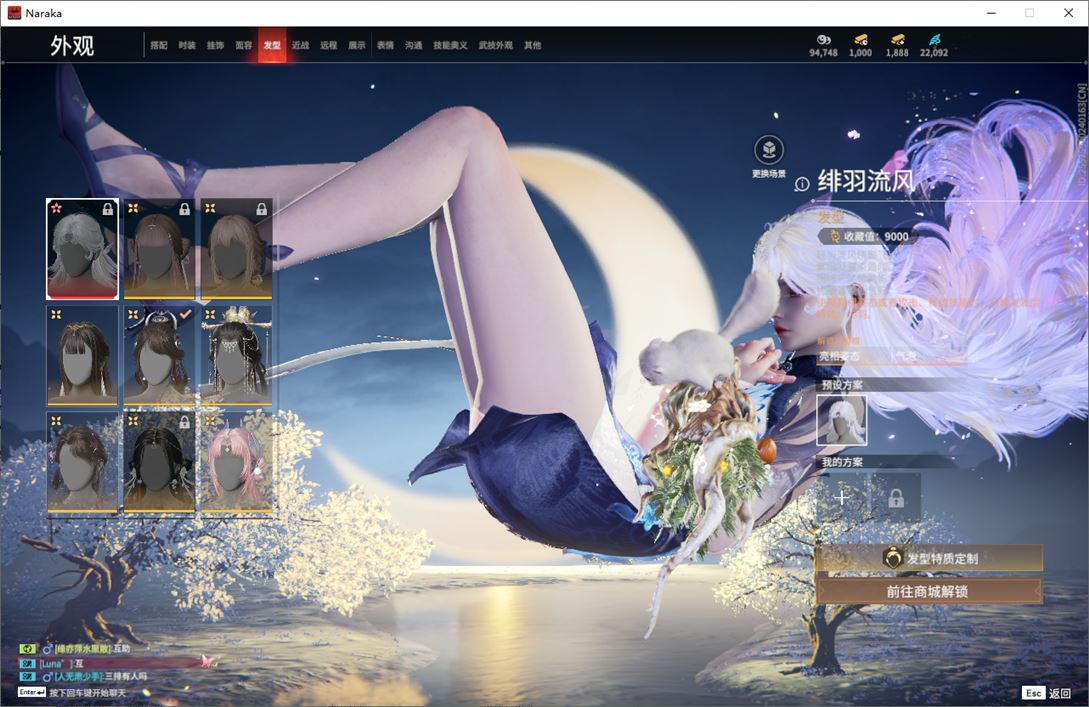This screenshot has height=707, width=1089.
Task: Go to the 技能奥义 tab
Action: tap(448, 46)
